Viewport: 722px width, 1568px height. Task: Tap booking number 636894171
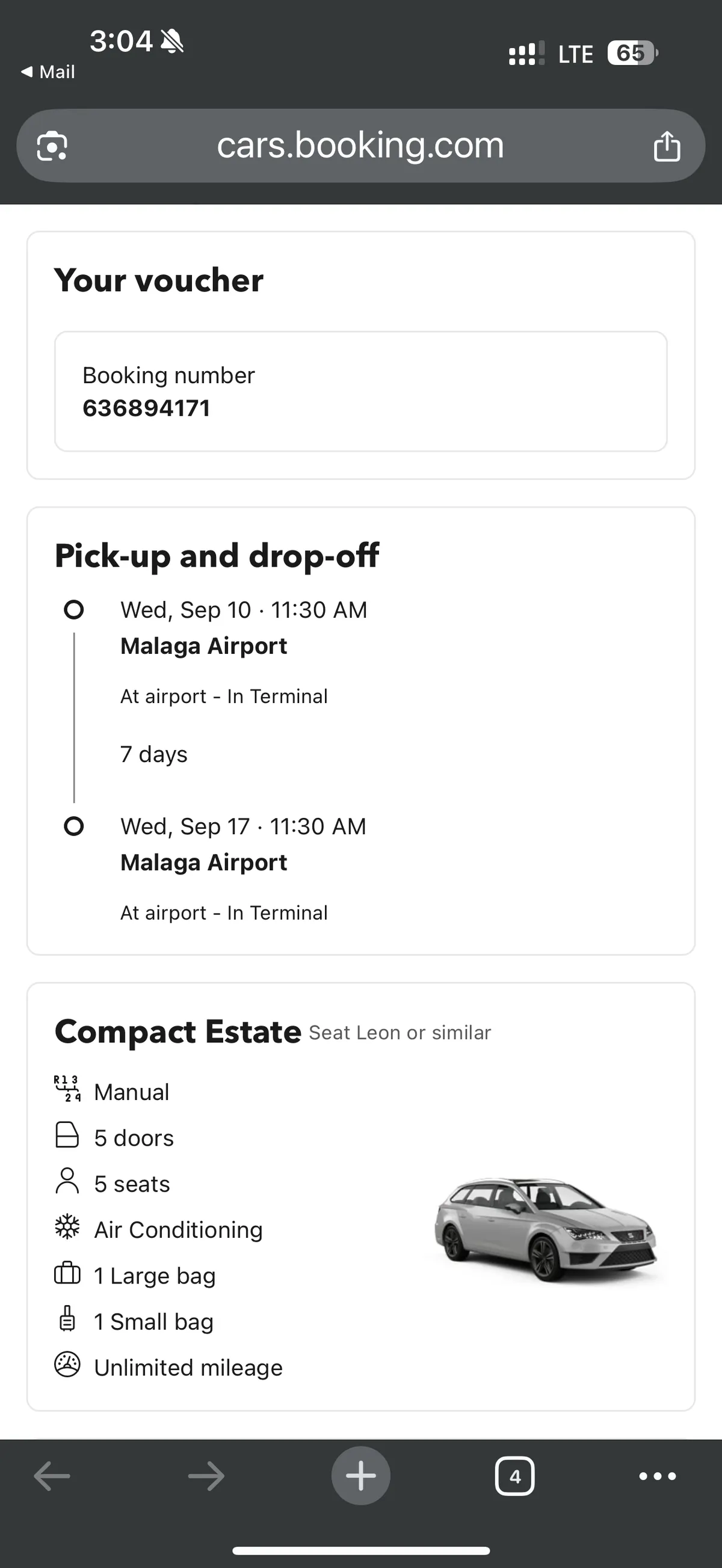(x=146, y=408)
